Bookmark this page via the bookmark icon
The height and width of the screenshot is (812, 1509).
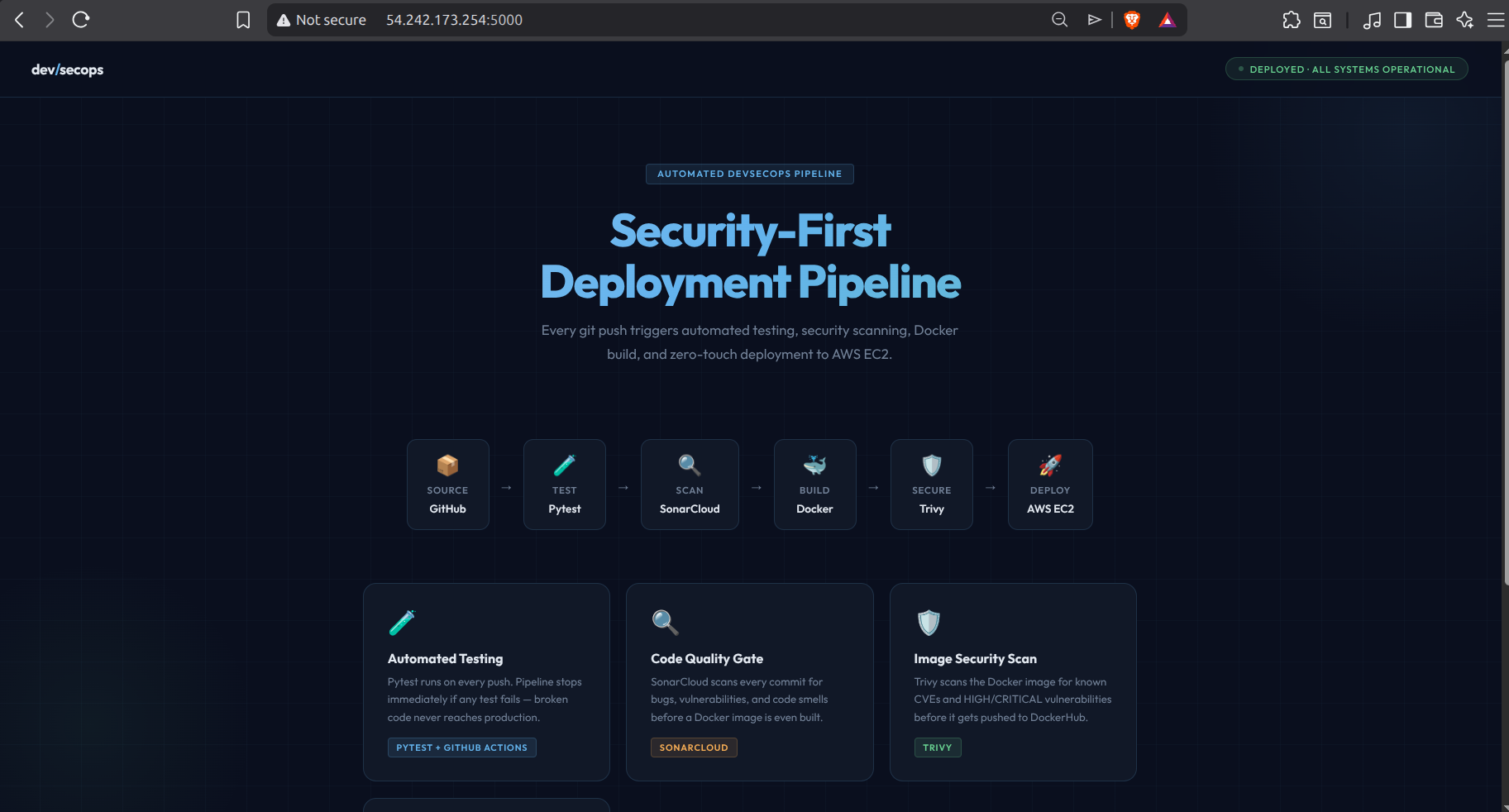click(243, 20)
